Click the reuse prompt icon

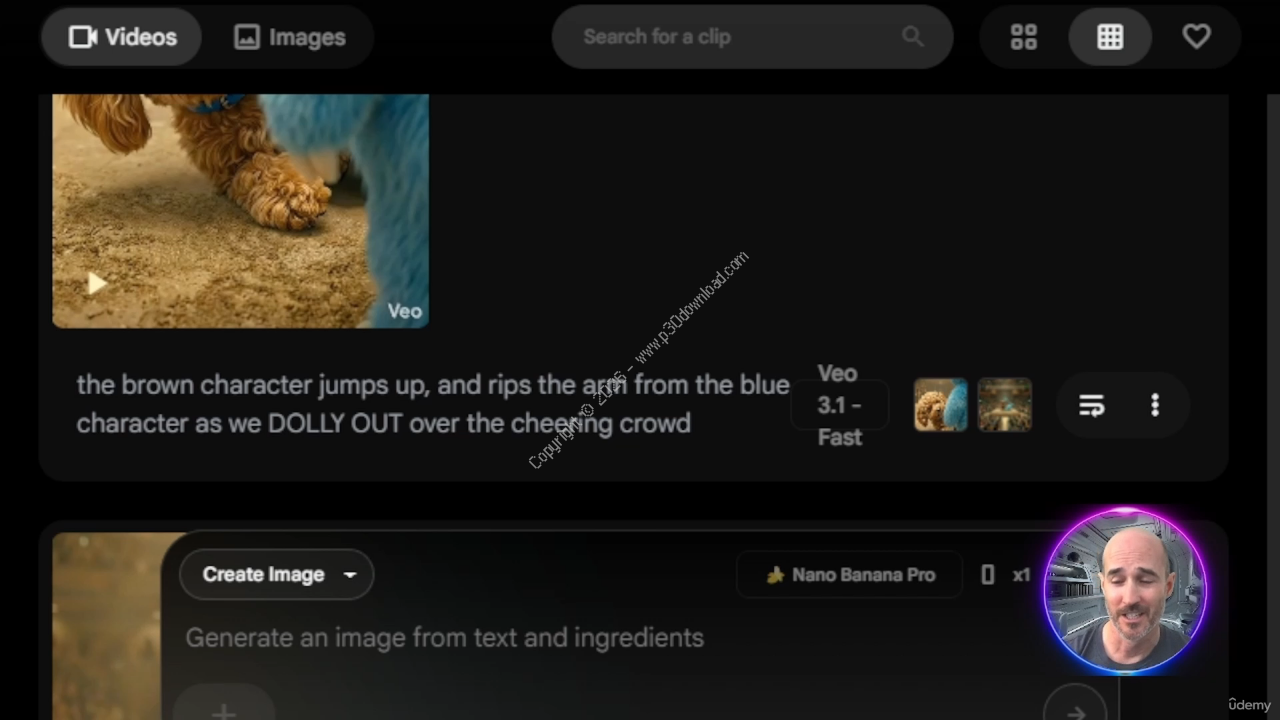(x=1091, y=405)
